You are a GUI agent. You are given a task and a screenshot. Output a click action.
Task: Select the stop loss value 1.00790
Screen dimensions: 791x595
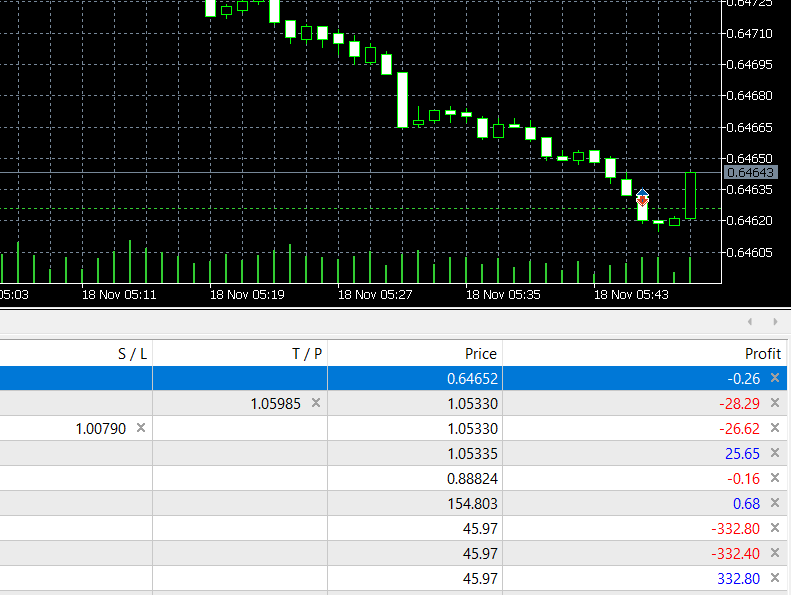[100, 429]
